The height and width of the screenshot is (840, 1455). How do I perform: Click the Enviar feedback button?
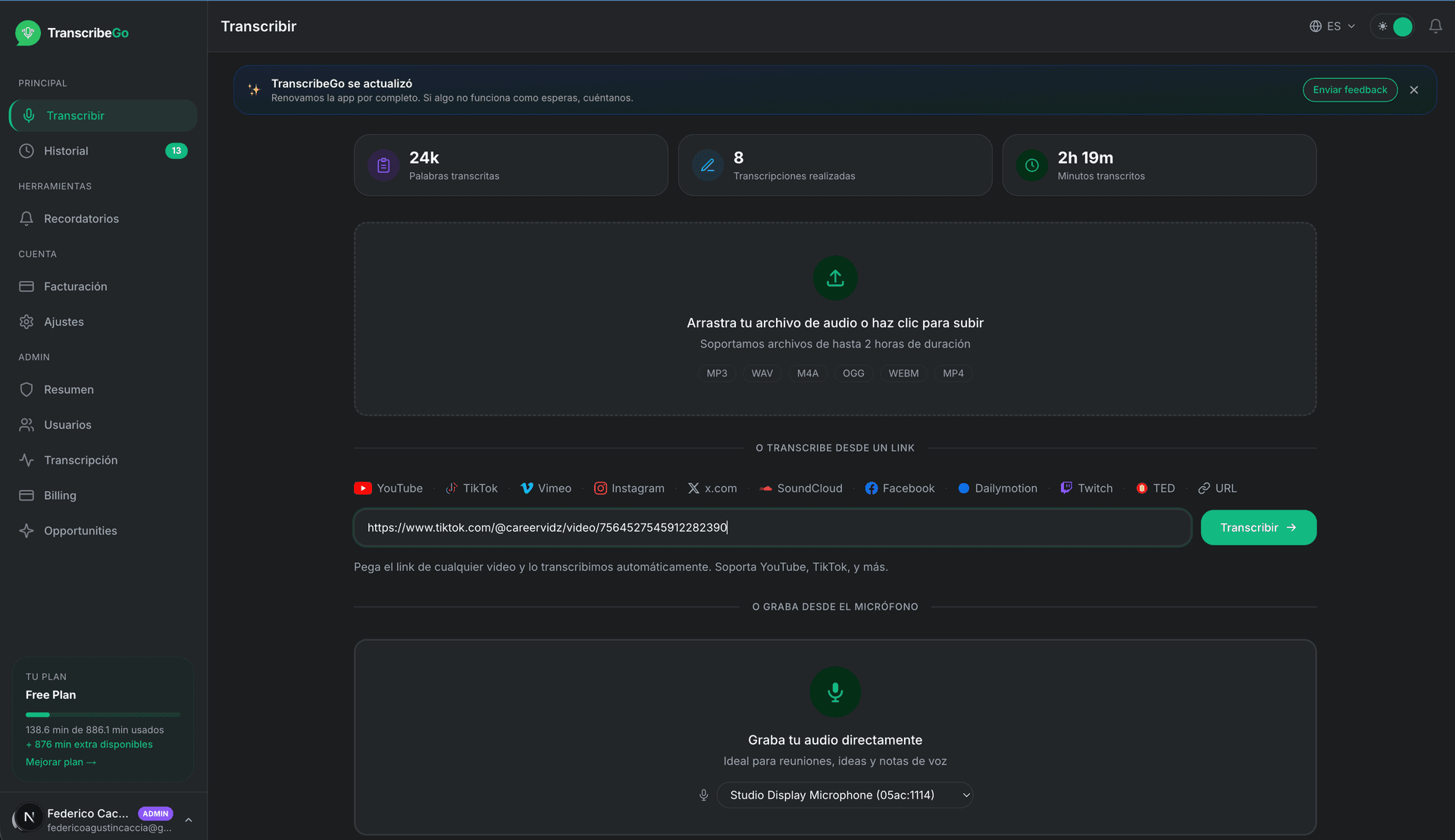[x=1350, y=90]
